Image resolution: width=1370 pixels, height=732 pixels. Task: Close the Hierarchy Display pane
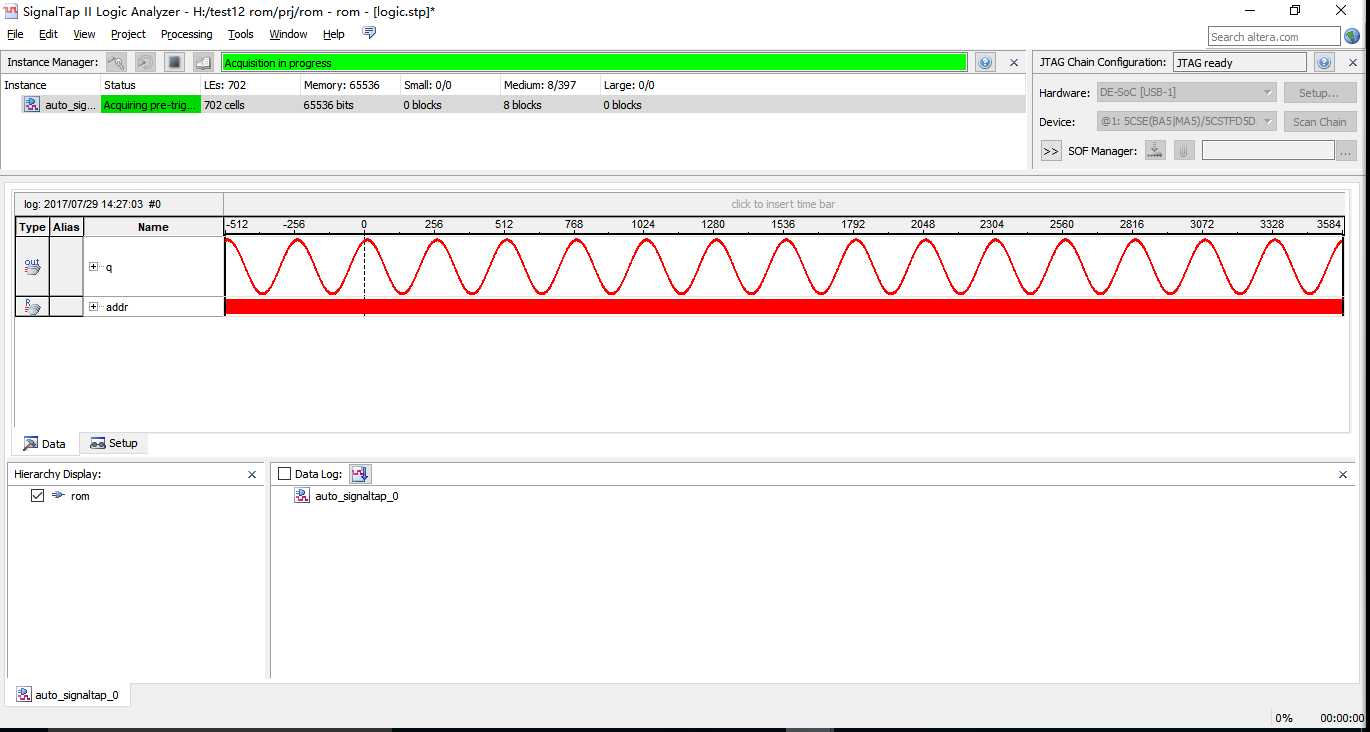(252, 474)
